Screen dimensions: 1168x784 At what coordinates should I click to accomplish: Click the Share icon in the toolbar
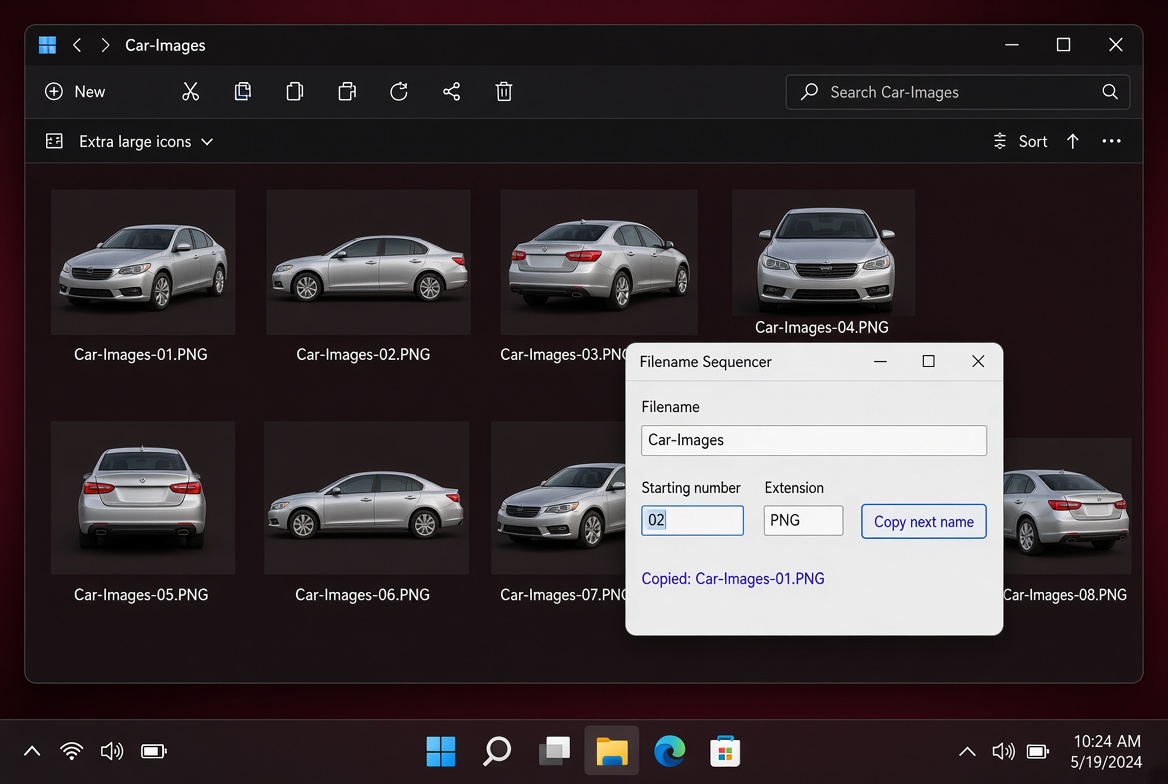(451, 92)
